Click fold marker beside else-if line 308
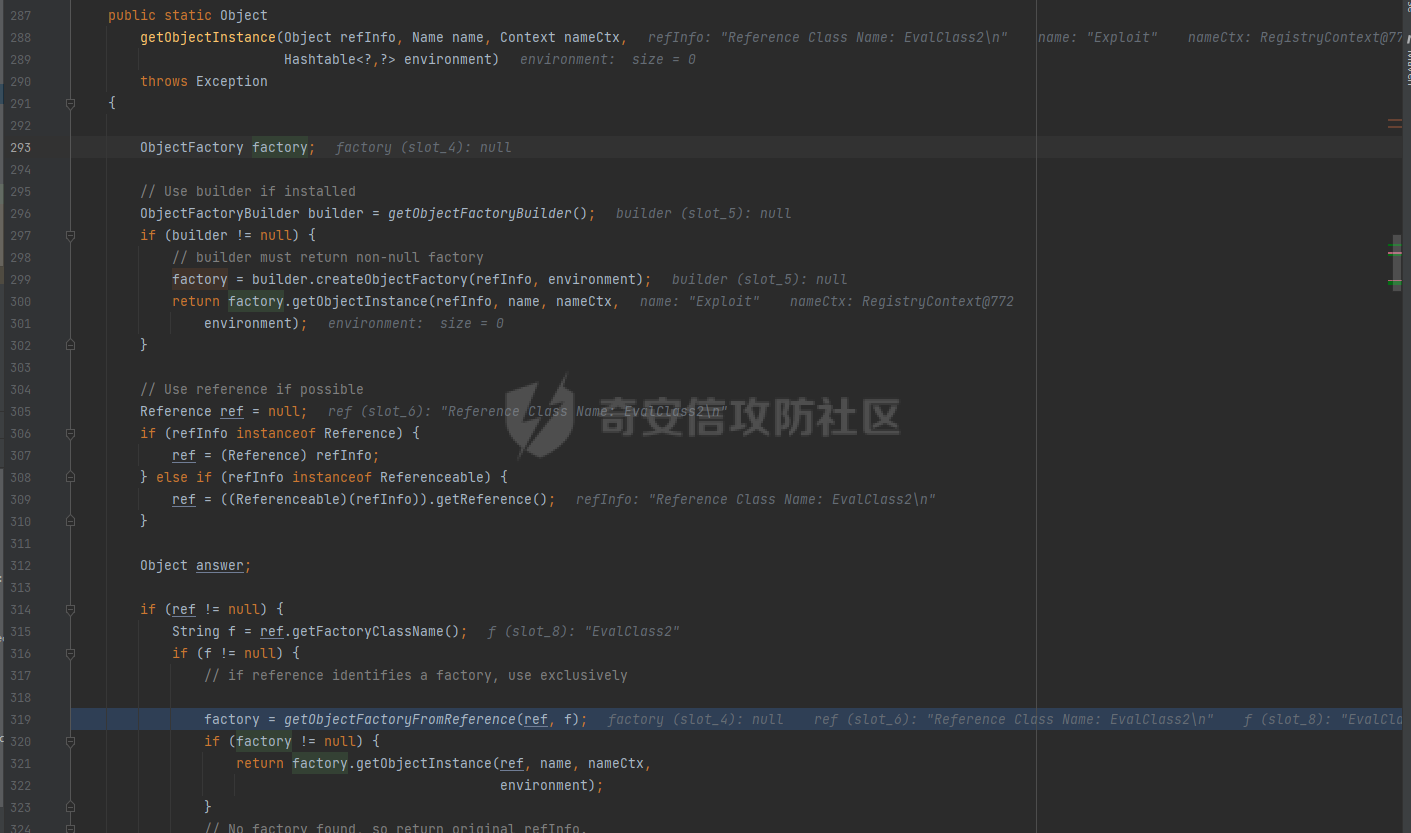Viewport: 1411px width, 833px height. (70, 477)
